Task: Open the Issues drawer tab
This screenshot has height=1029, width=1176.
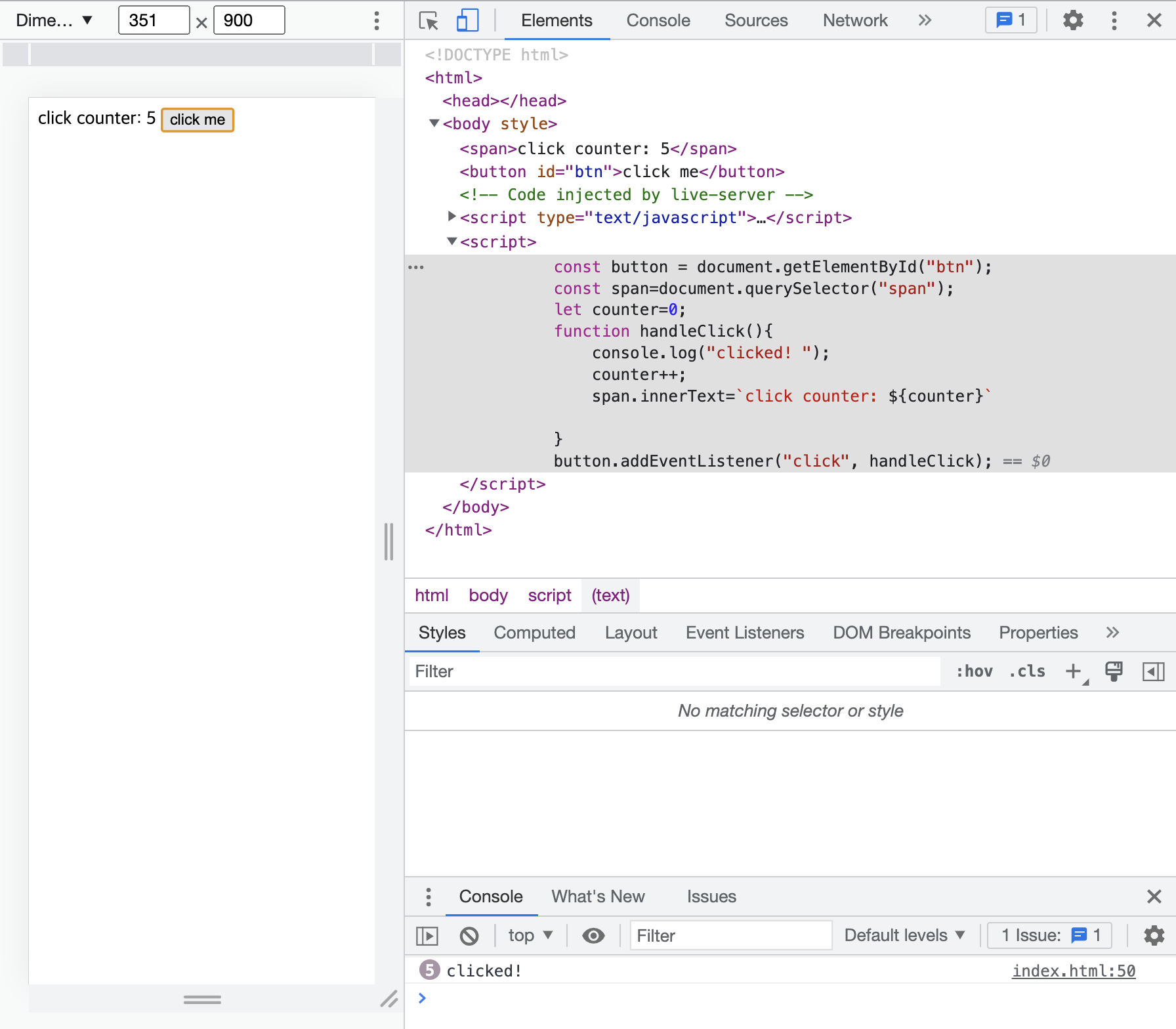Action: pyautogui.click(x=711, y=896)
